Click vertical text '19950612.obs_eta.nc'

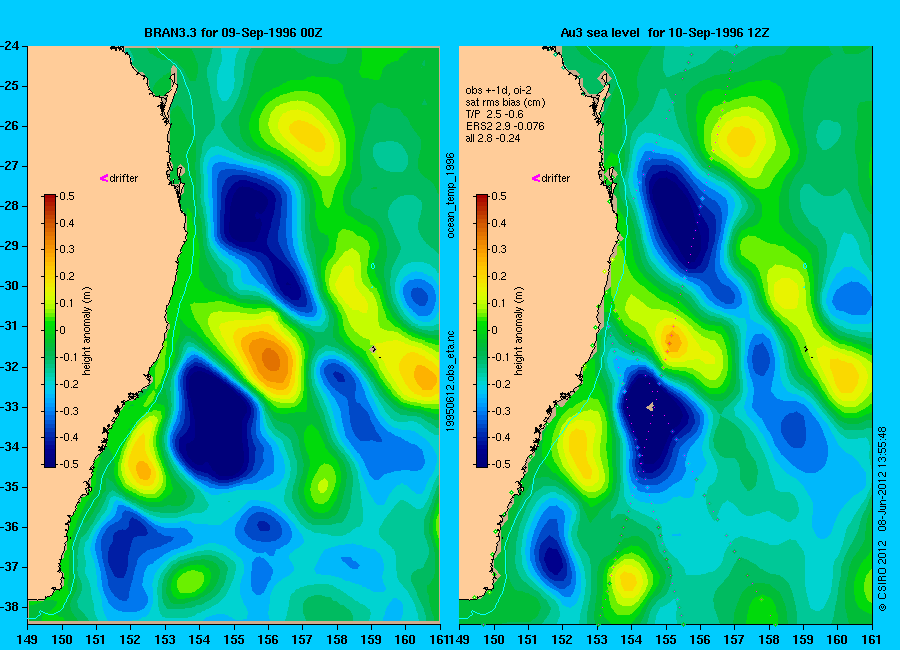point(451,381)
